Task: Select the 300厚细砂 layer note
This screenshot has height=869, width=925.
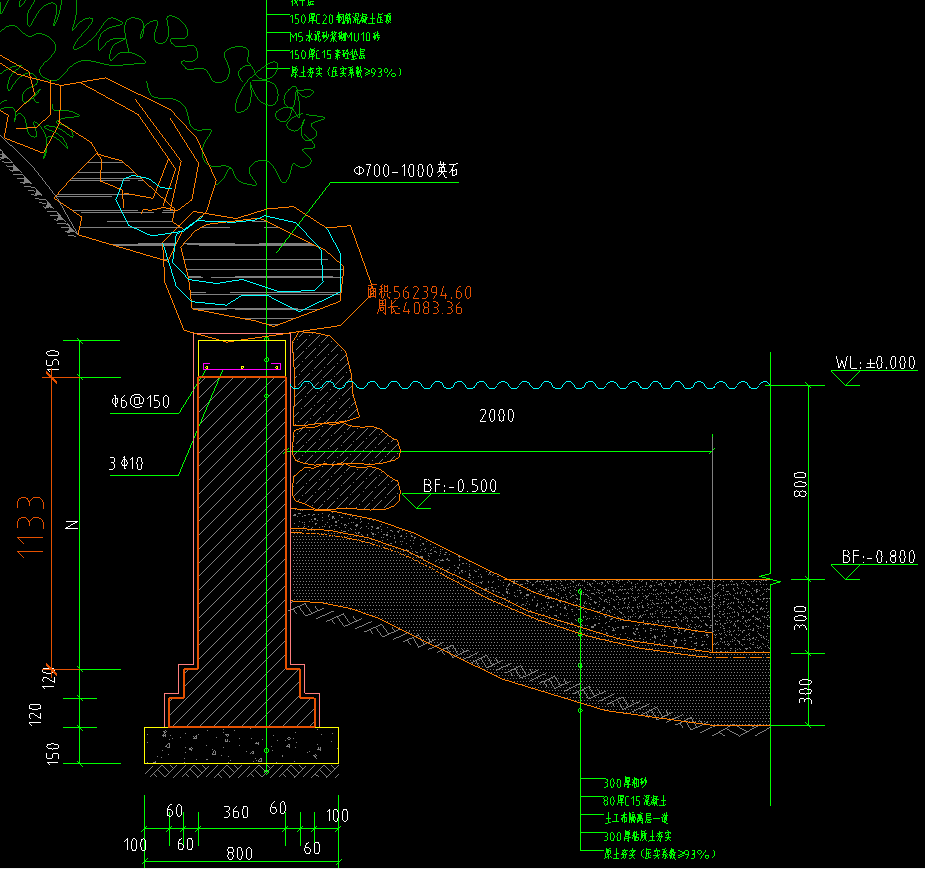Action: pyautogui.click(x=625, y=783)
